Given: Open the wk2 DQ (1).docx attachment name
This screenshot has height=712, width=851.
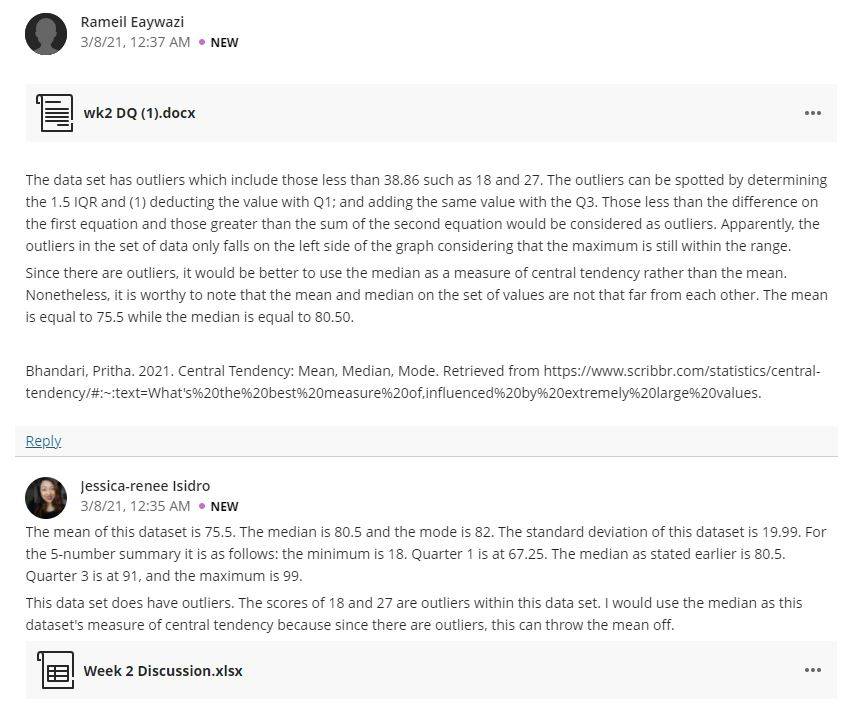Looking at the screenshot, I should tap(139, 113).
